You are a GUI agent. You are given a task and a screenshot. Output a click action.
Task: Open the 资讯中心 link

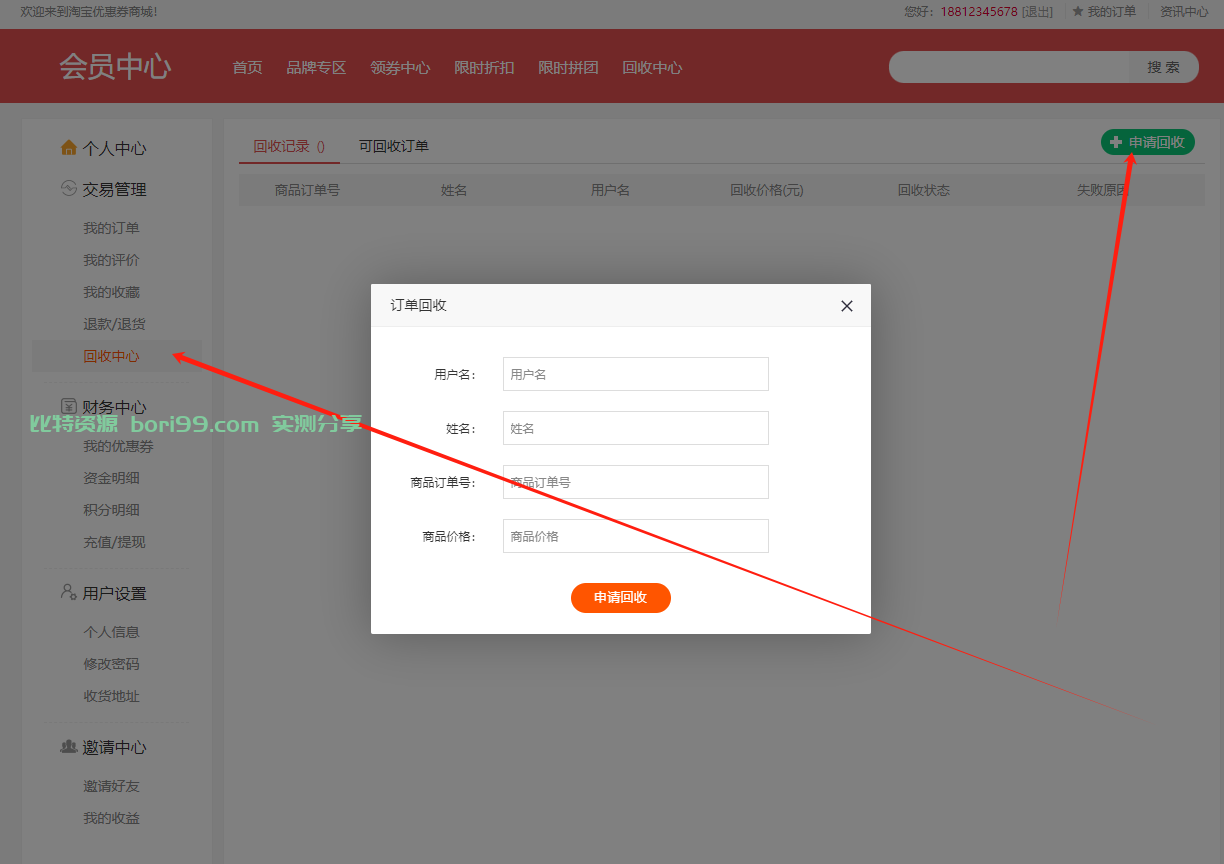(1184, 12)
